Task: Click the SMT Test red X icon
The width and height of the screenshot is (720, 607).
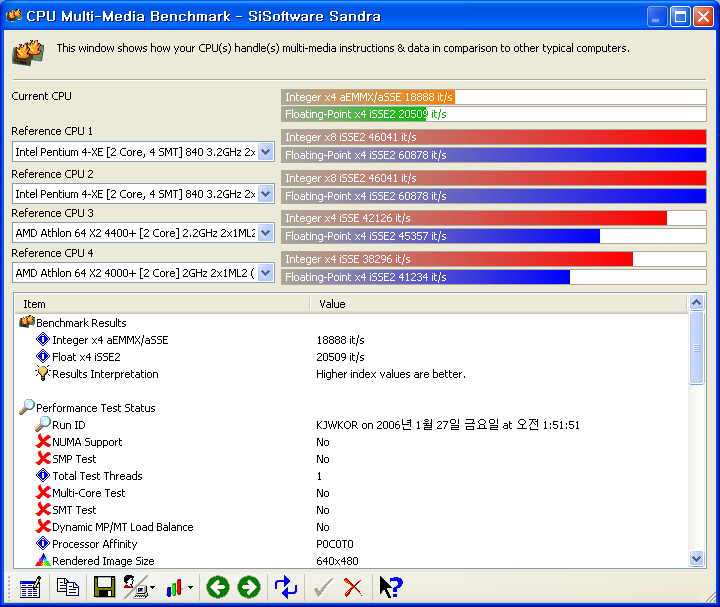Action: click(x=43, y=509)
